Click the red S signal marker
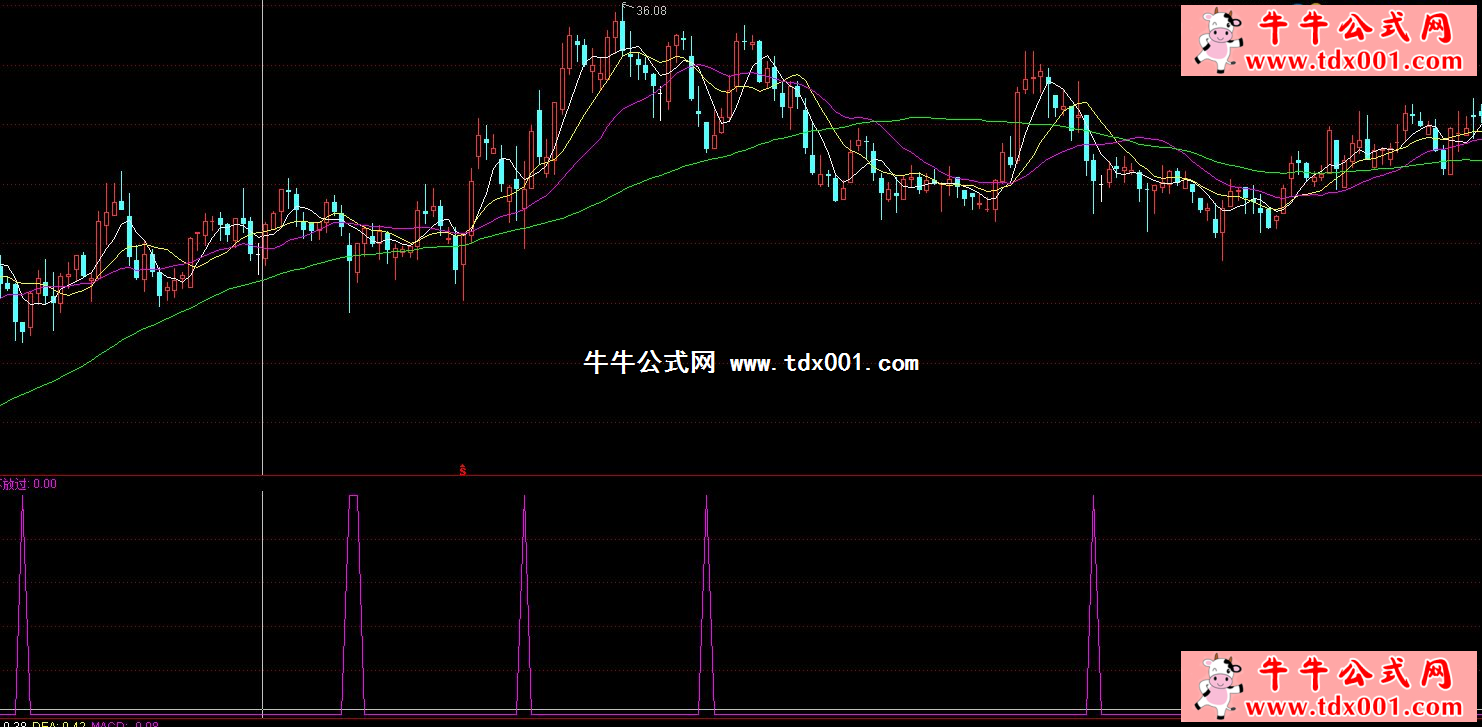 pyautogui.click(x=462, y=469)
